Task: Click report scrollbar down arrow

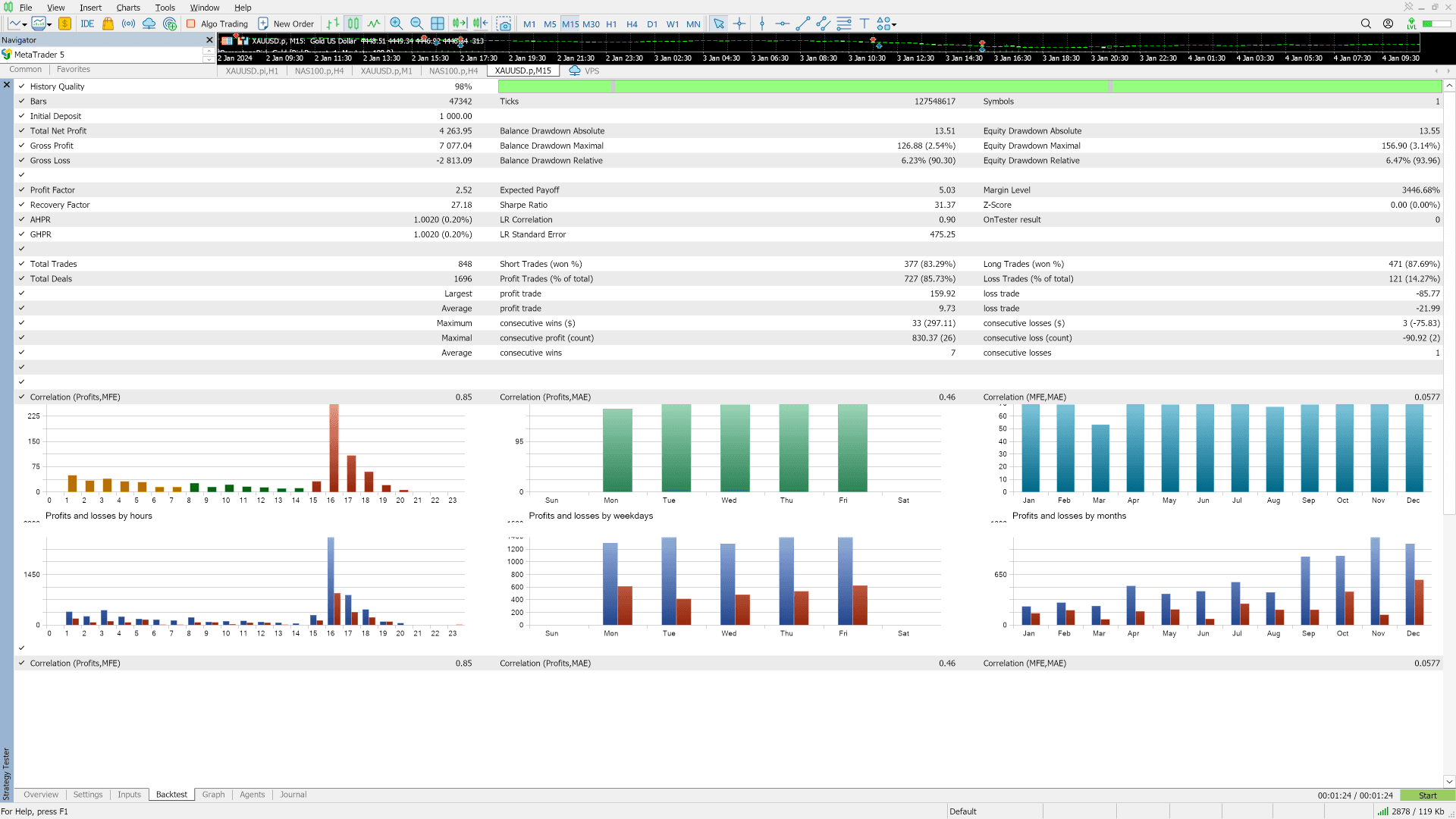Action: point(1449,781)
